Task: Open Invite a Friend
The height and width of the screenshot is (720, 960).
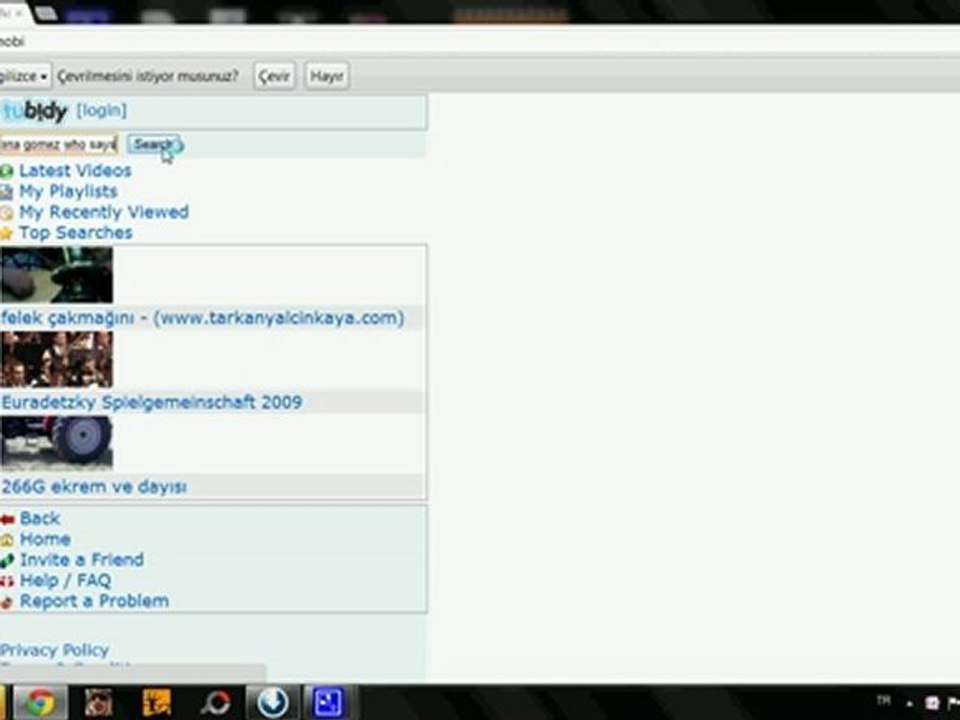Action: (x=82, y=560)
